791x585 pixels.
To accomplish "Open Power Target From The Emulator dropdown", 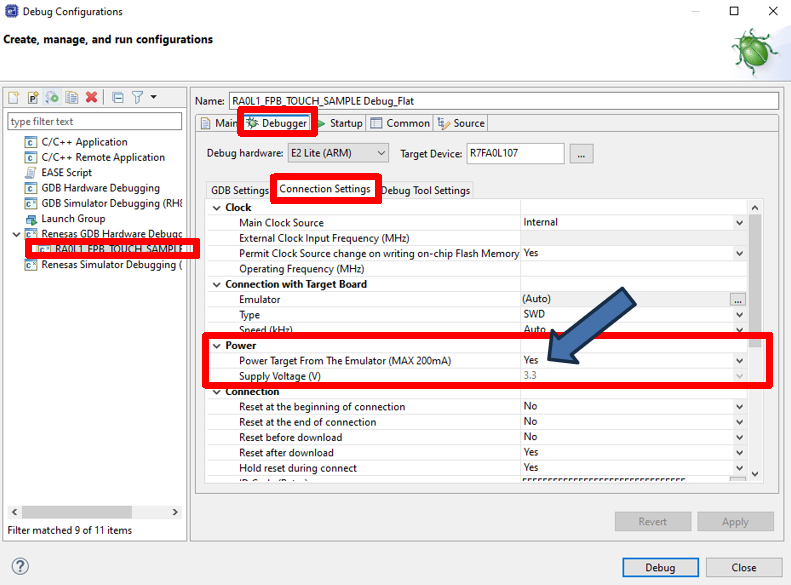I will pos(739,360).
